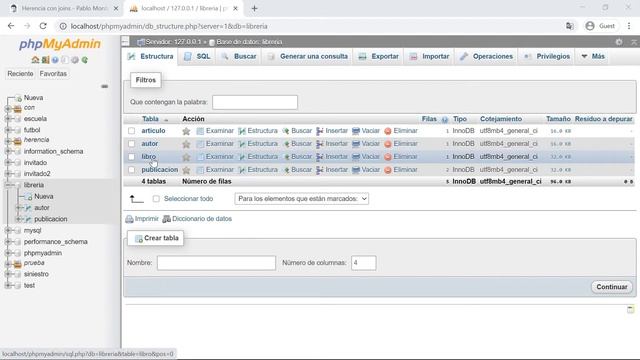Expand the siniestro database node
Screen dimensions: 640x360
[x=8, y=274]
